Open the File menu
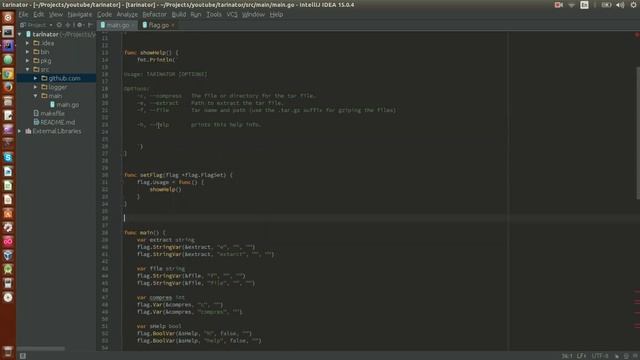 (x=23, y=14)
